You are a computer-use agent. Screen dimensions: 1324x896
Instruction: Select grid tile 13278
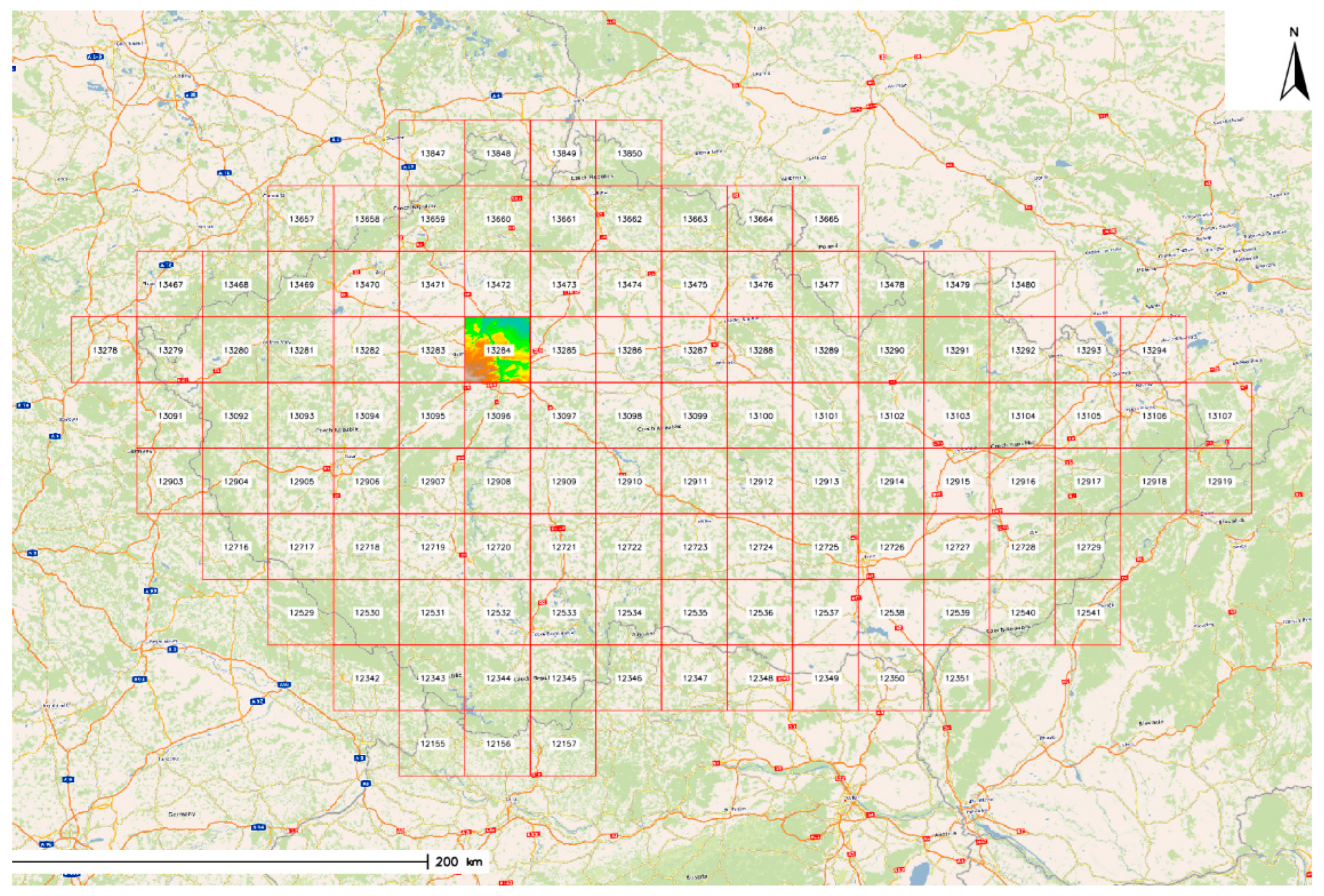click(x=105, y=350)
